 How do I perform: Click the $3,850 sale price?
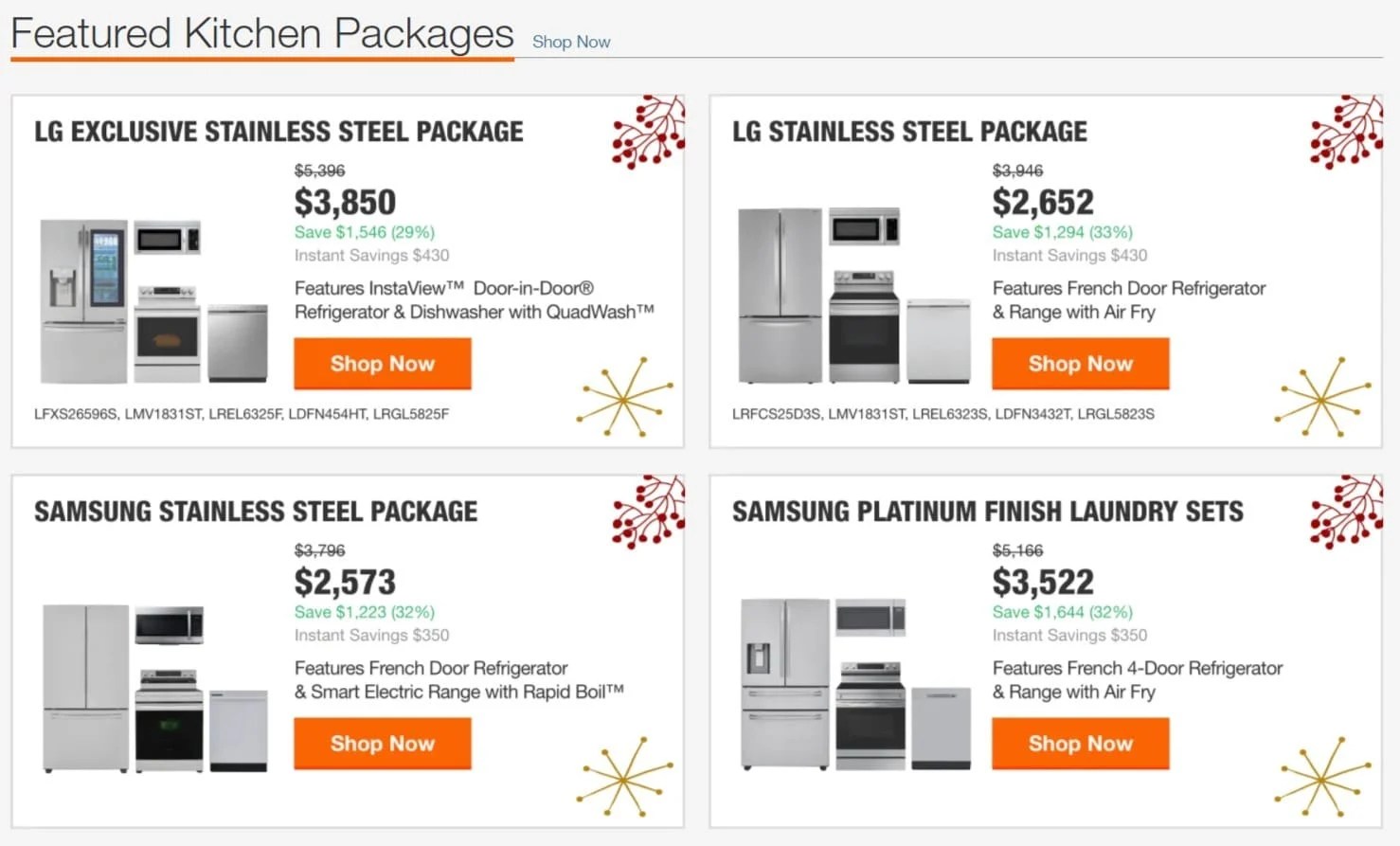(x=344, y=202)
